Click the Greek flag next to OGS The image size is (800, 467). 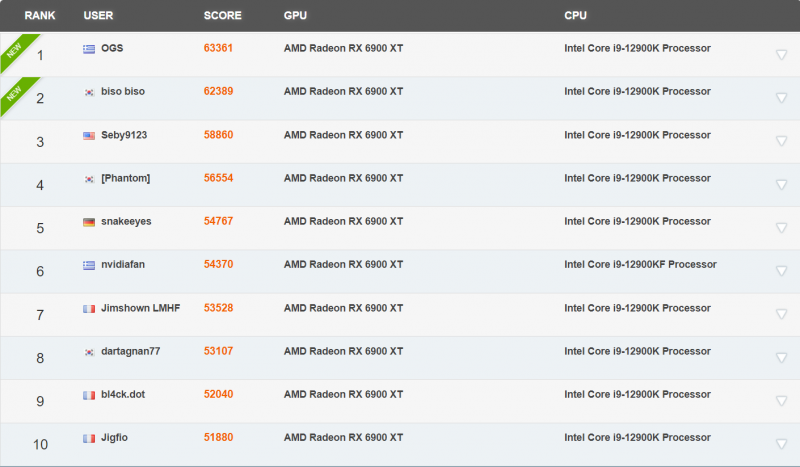(89, 48)
